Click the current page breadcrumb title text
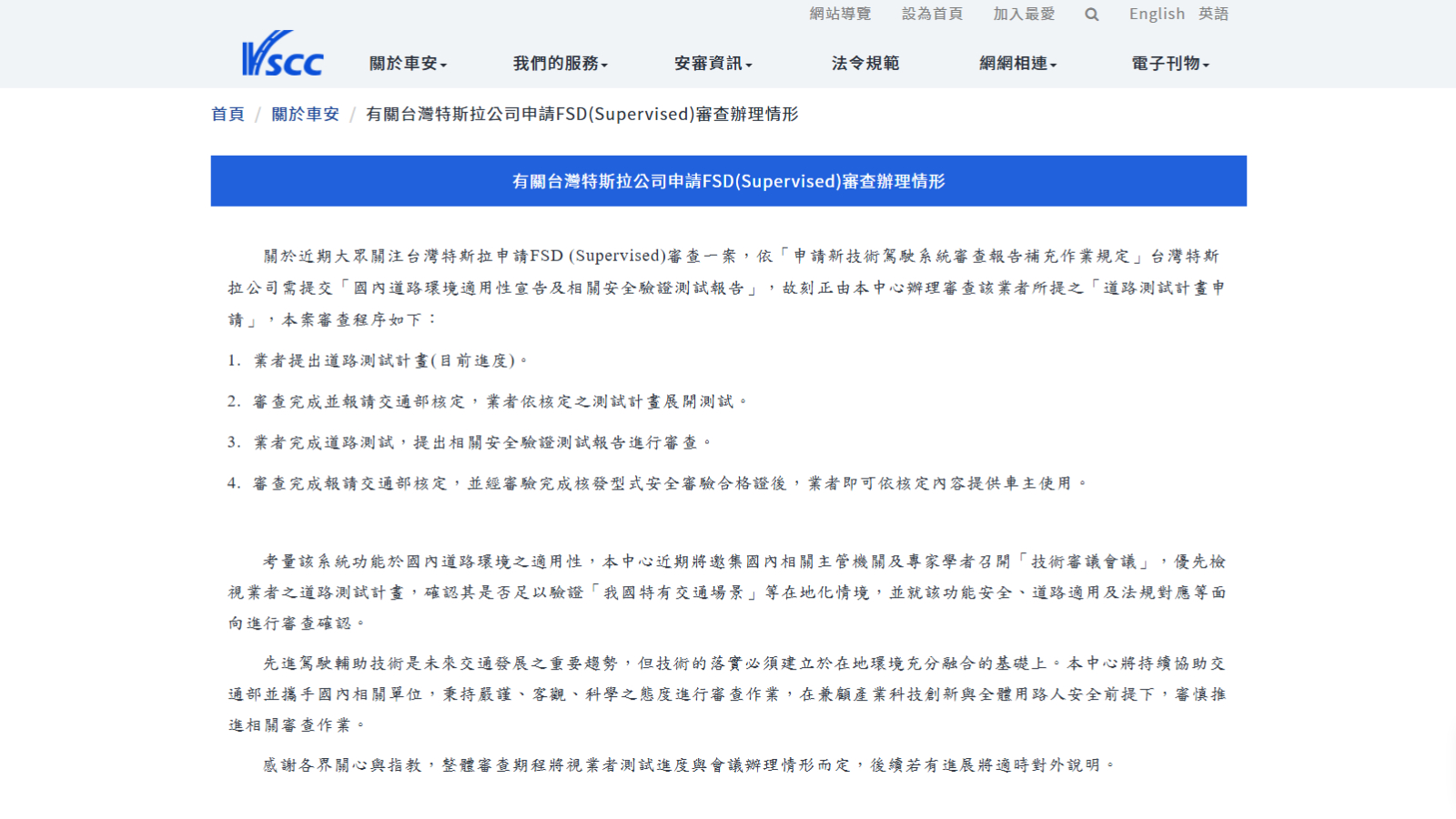 (581, 114)
